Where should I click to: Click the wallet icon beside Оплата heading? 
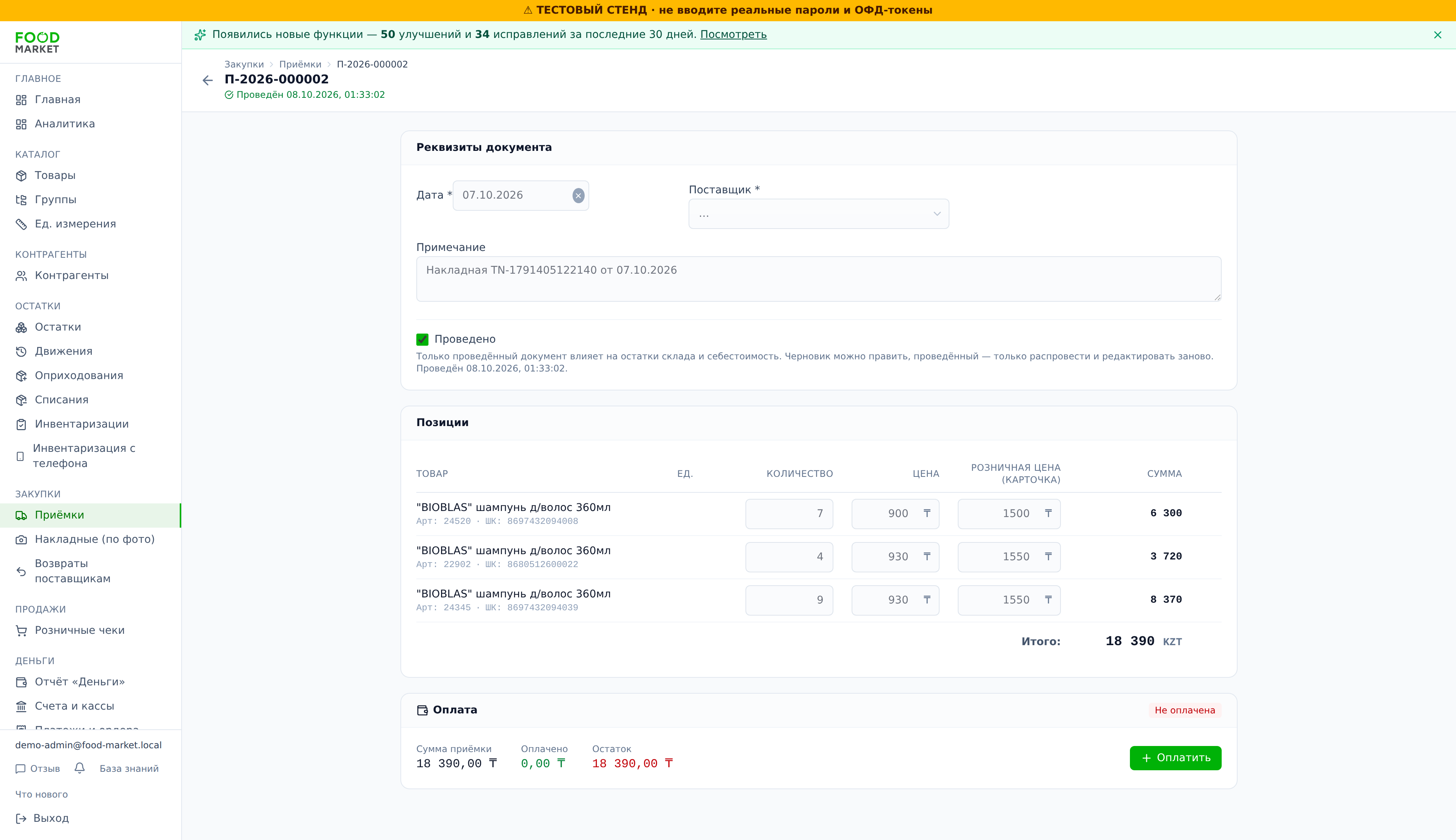[x=422, y=710]
